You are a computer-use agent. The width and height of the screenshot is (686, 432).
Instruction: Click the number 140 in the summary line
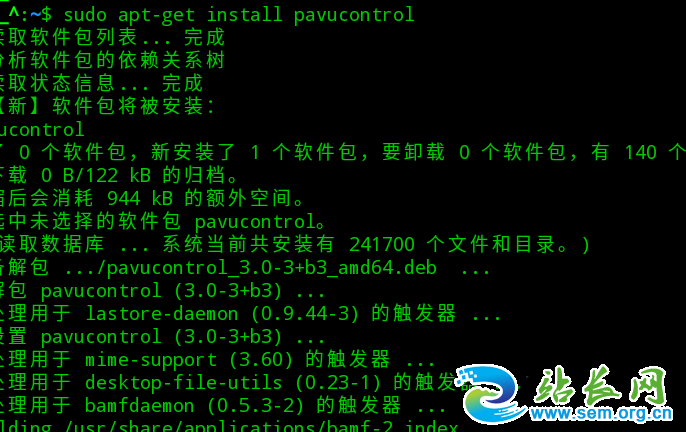pos(640,152)
